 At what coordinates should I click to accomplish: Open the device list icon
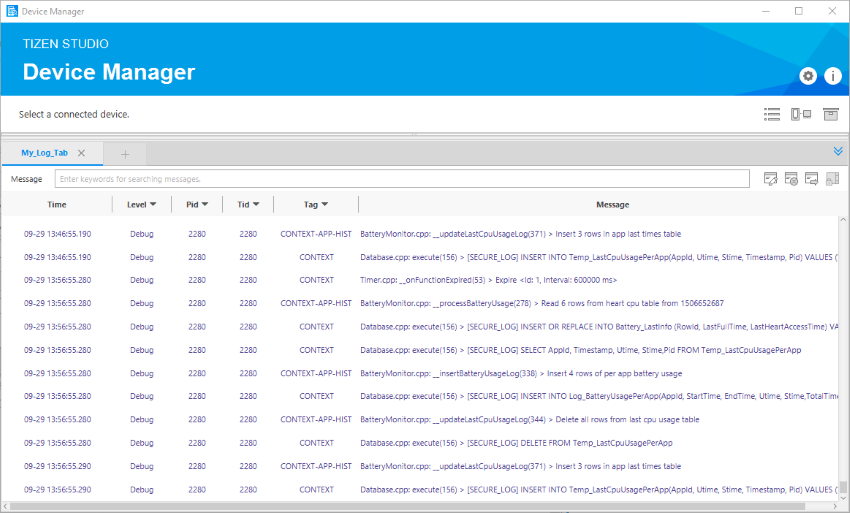click(772, 114)
